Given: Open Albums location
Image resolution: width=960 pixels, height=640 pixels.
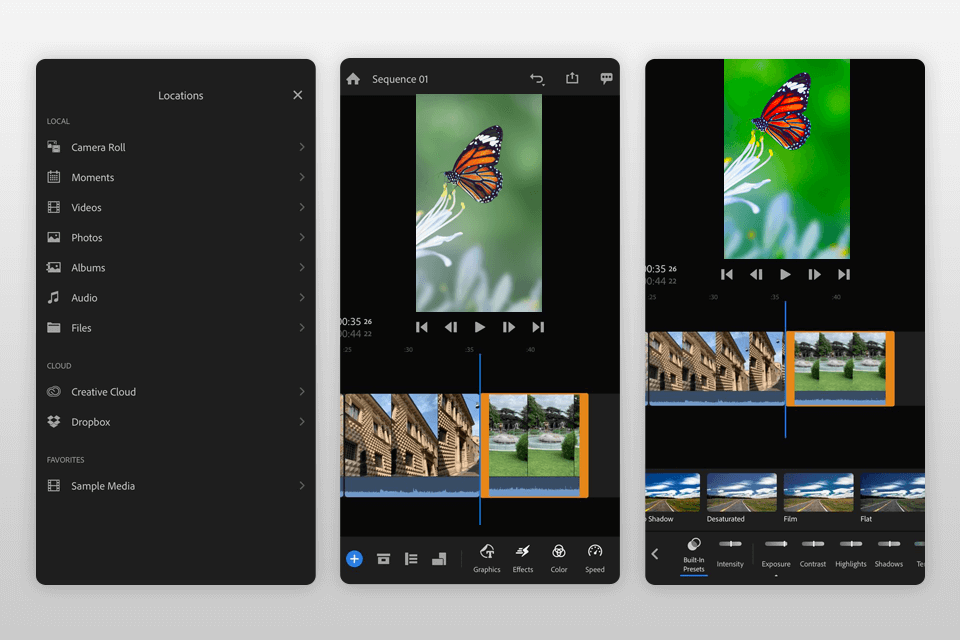Looking at the screenshot, I should pyautogui.click(x=176, y=268).
